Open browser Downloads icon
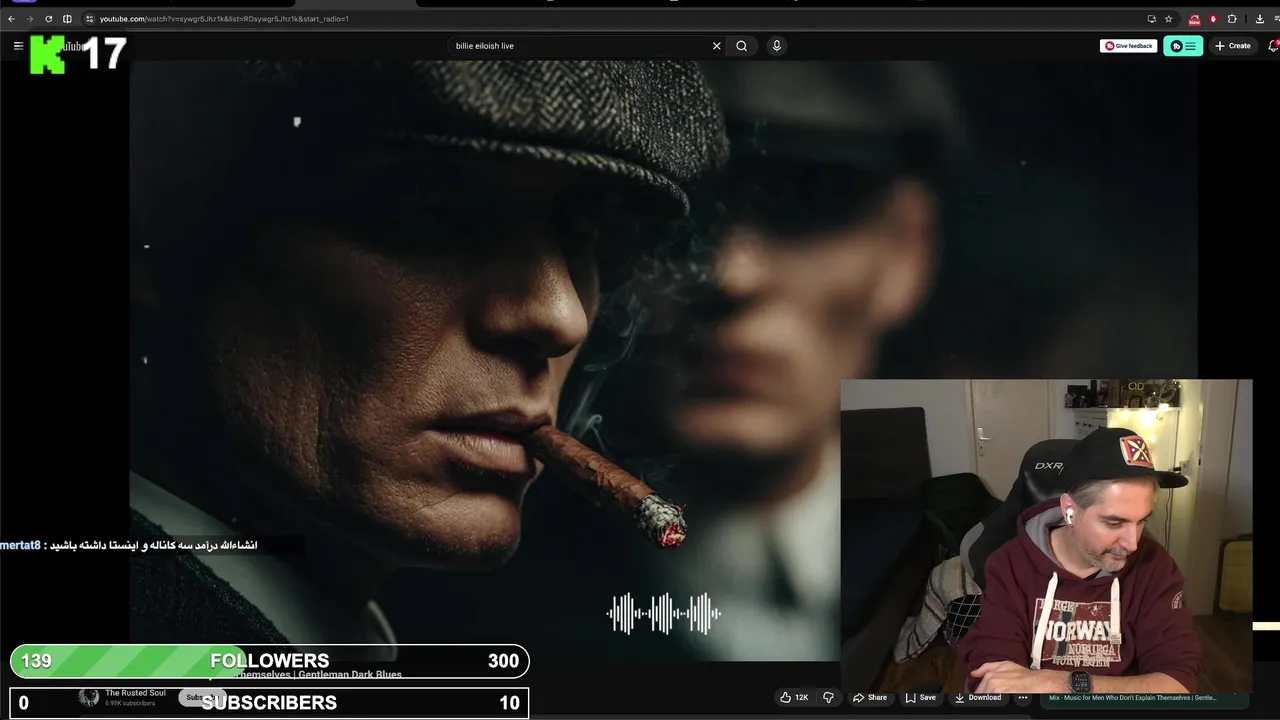This screenshot has height=720, width=1280. pos(1258,19)
